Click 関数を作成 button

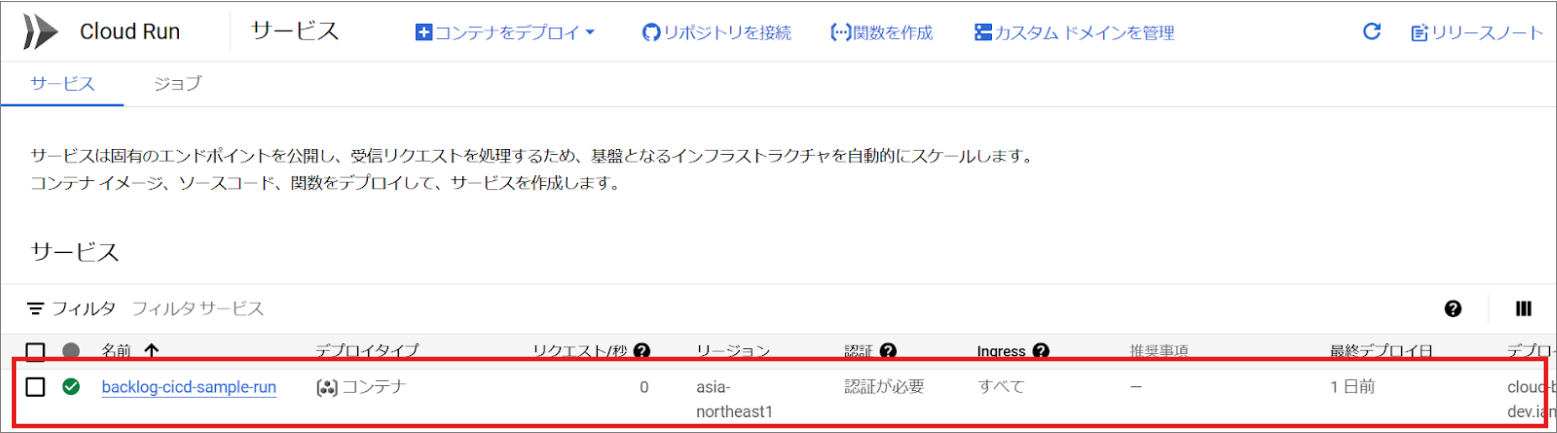882,32
